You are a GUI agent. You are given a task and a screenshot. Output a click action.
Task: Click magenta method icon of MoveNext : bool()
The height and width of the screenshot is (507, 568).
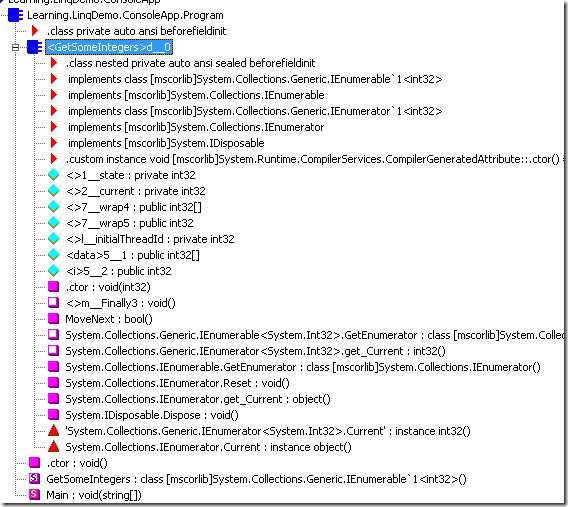click(x=53, y=319)
